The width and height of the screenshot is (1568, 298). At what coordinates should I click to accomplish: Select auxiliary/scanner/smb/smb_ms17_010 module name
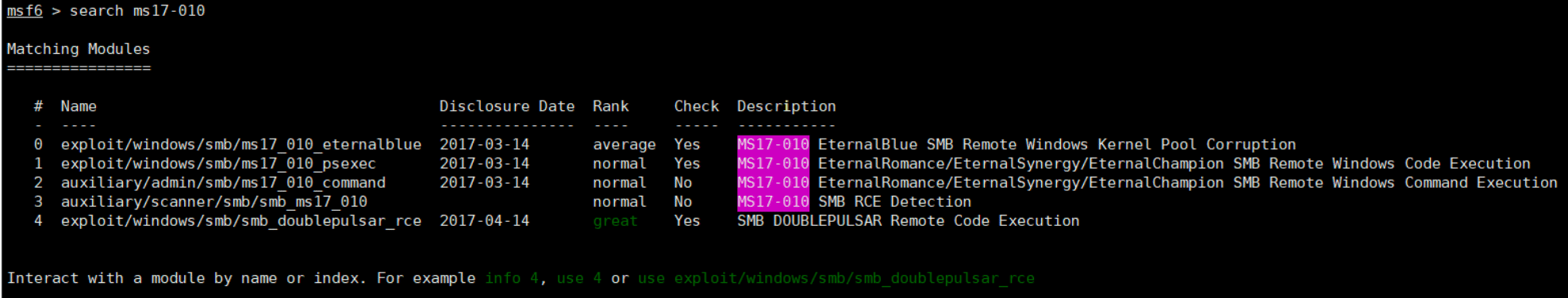pyautogui.click(x=214, y=201)
